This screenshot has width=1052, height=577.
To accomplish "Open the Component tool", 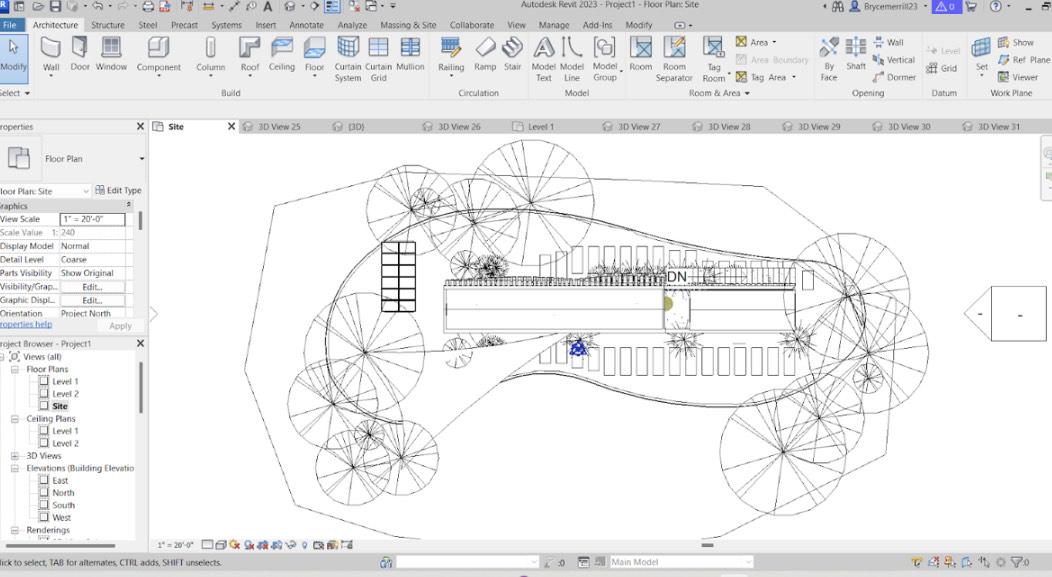I will [158, 55].
